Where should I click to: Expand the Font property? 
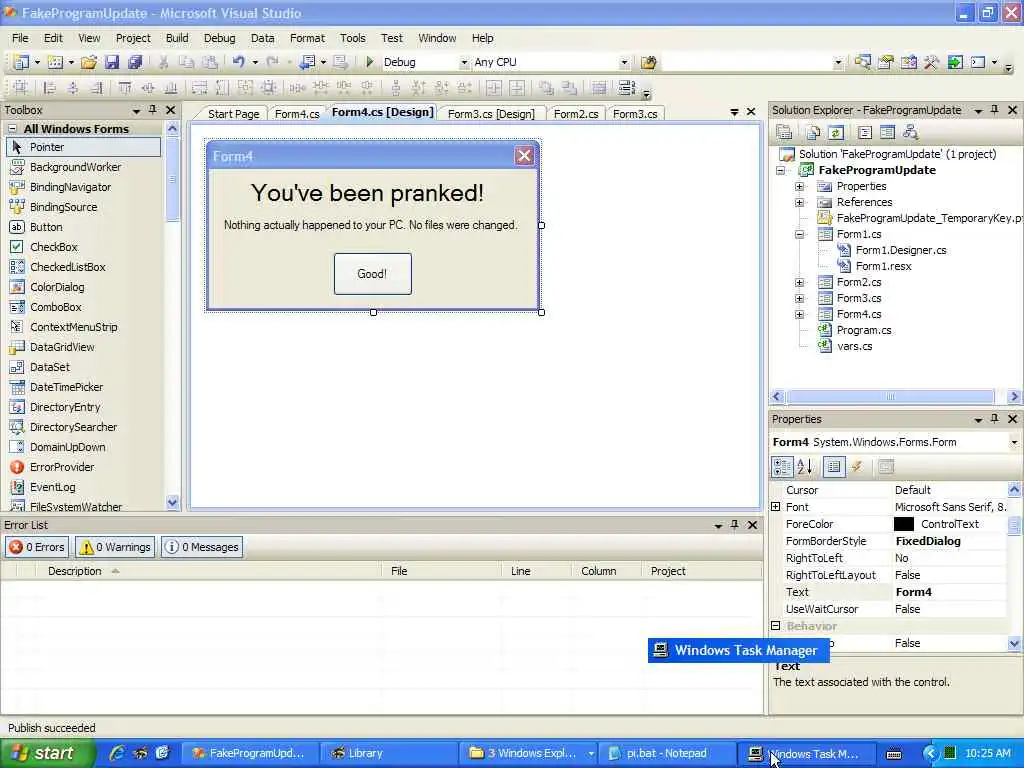point(776,507)
